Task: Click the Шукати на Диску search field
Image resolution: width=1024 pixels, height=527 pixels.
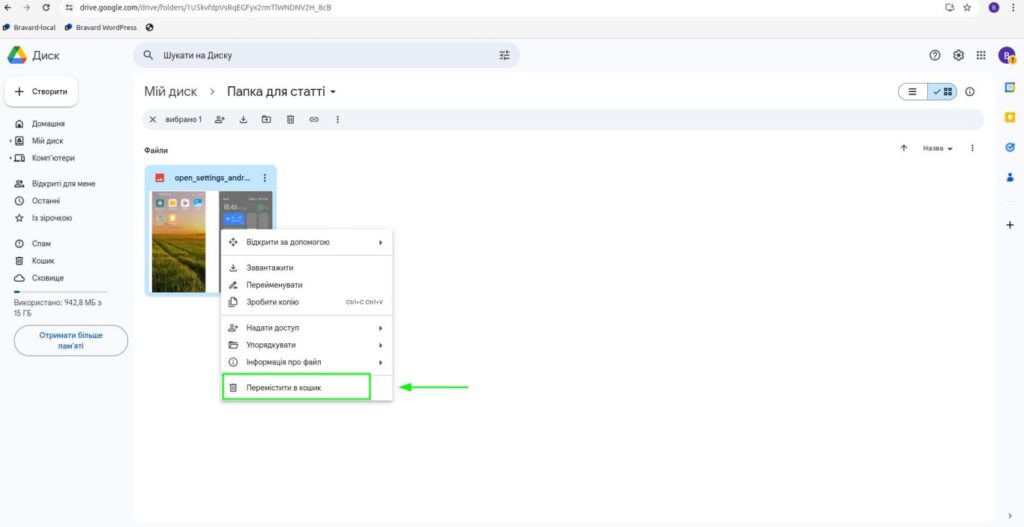Action: pos(327,56)
